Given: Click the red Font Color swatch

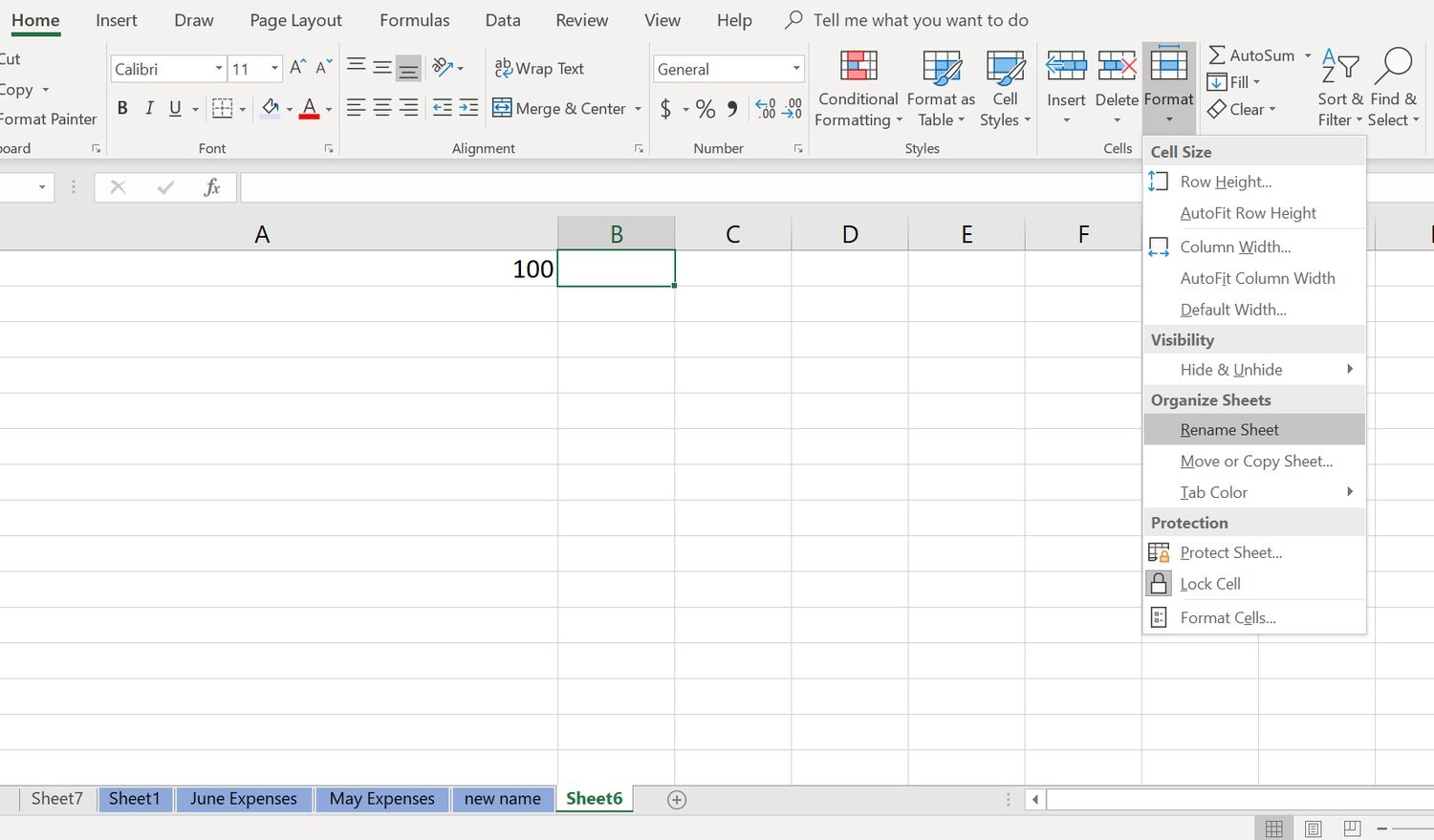Looking at the screenshot, I should (x=309, y=108).
